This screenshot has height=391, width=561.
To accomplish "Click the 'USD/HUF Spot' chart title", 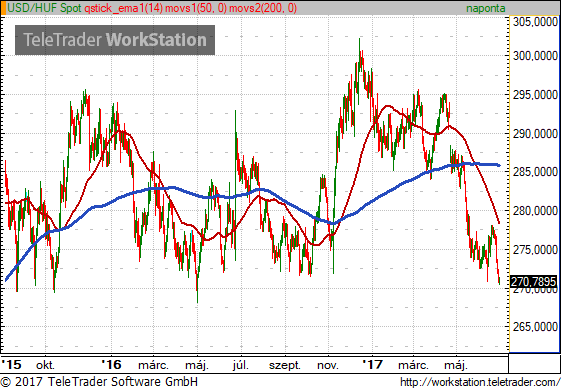I will pyautogui.click(x=44, y=8).
